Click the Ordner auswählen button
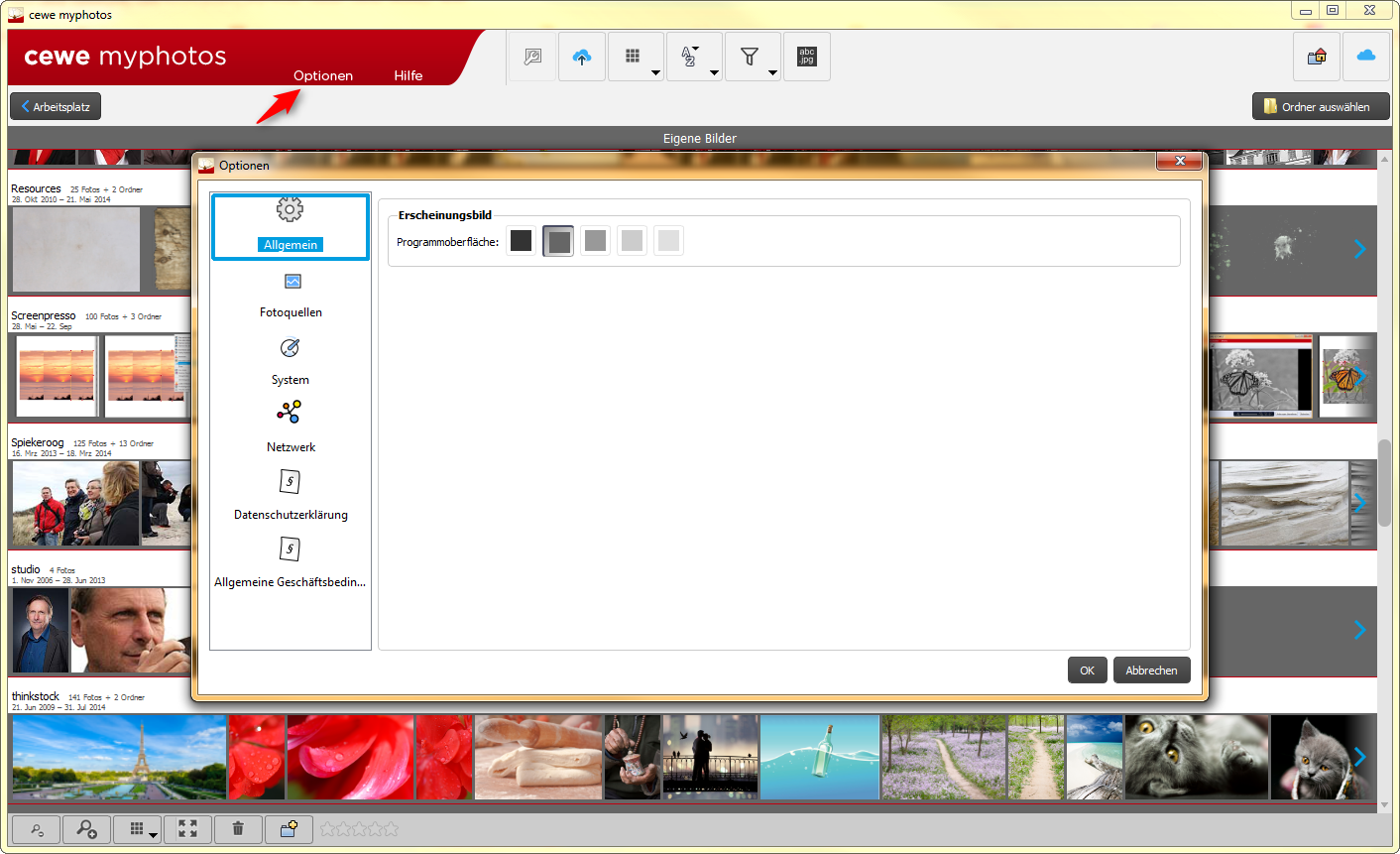 [x=1321, y=106]
